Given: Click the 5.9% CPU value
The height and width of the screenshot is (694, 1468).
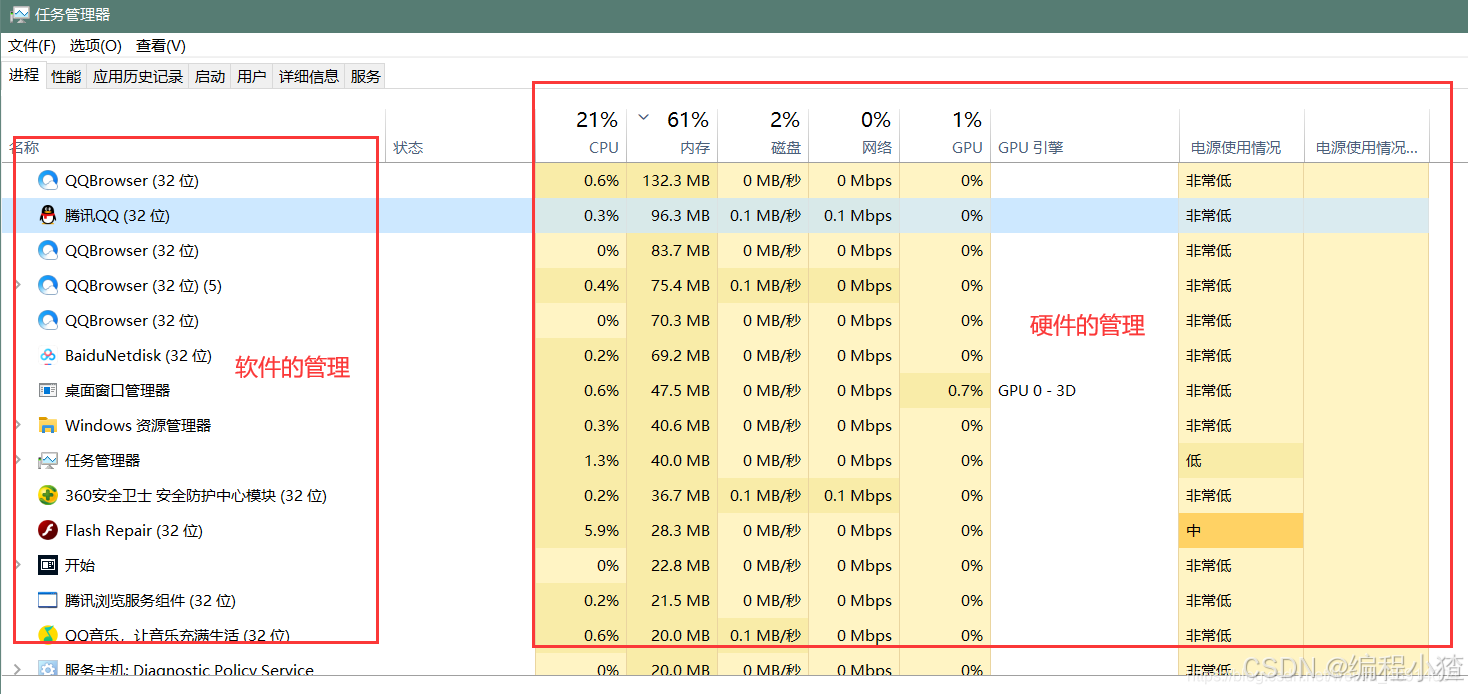Looking at the screenshot, I should [x=601, y=531].
